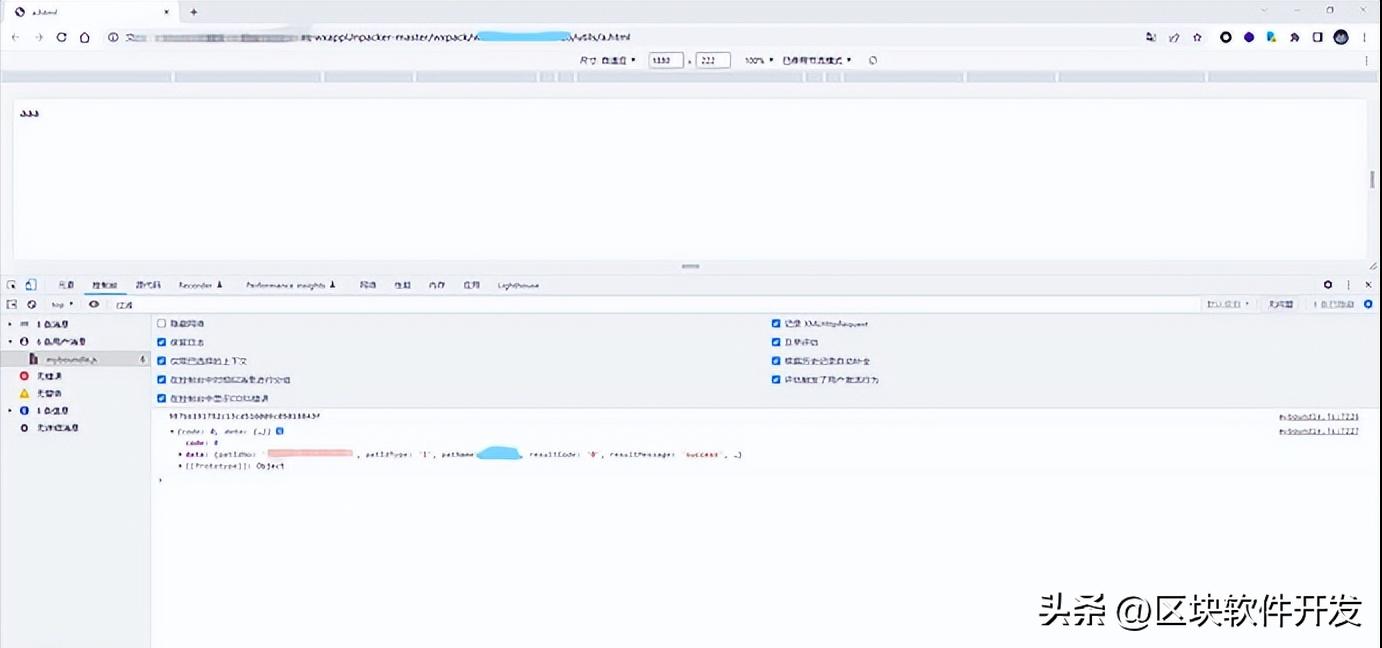
Task: Switch to the Performance insights tab
Action: coord(290,285)
